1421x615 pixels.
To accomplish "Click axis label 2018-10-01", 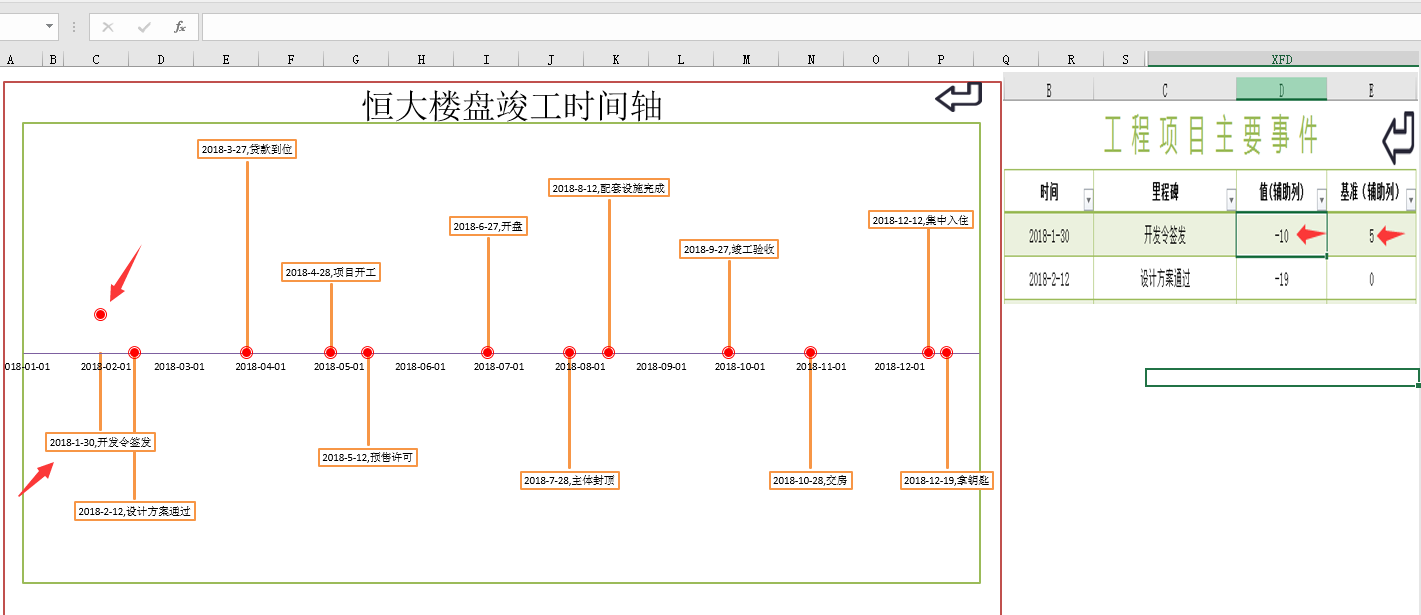I will click(740, 367).
